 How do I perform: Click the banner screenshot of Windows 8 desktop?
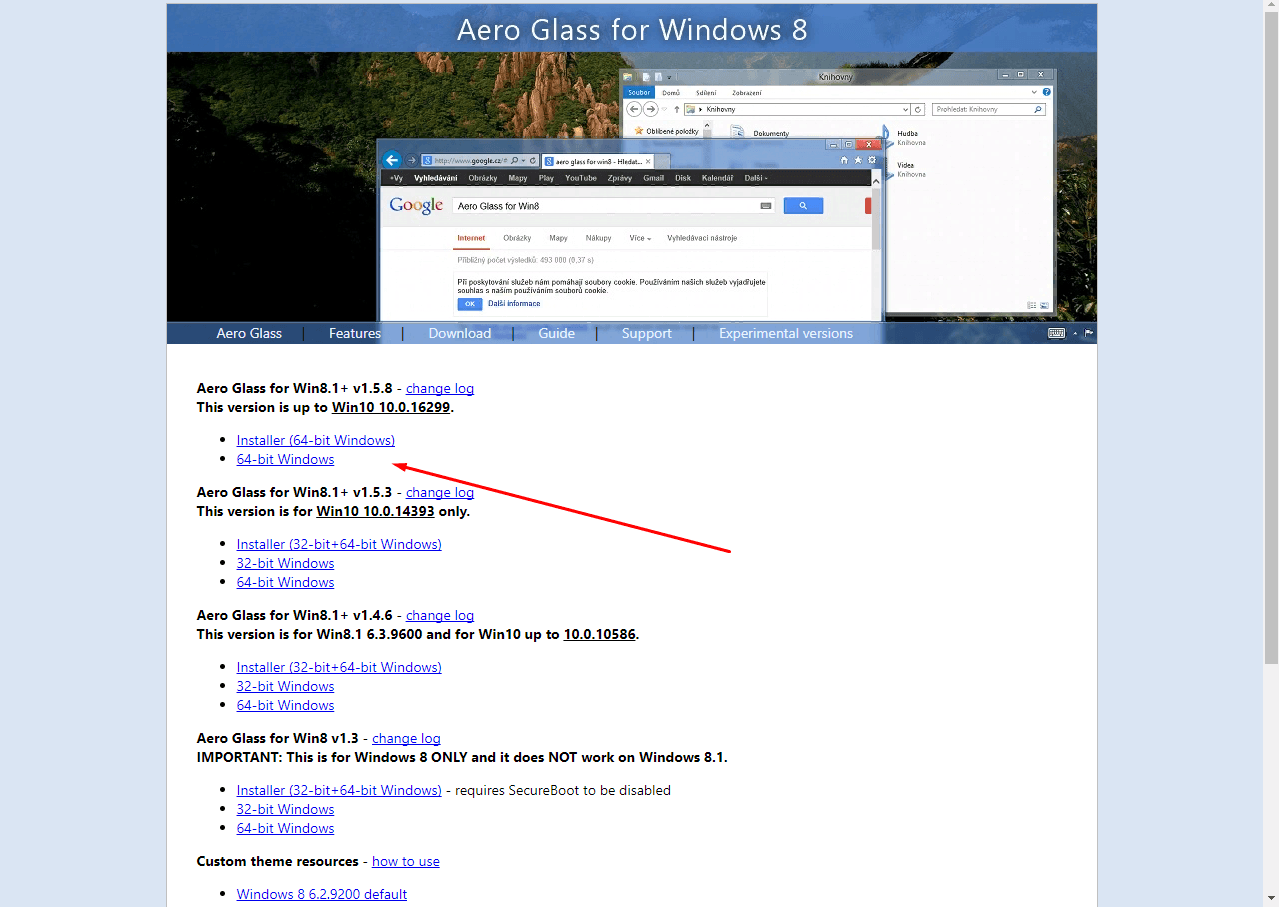632,186
